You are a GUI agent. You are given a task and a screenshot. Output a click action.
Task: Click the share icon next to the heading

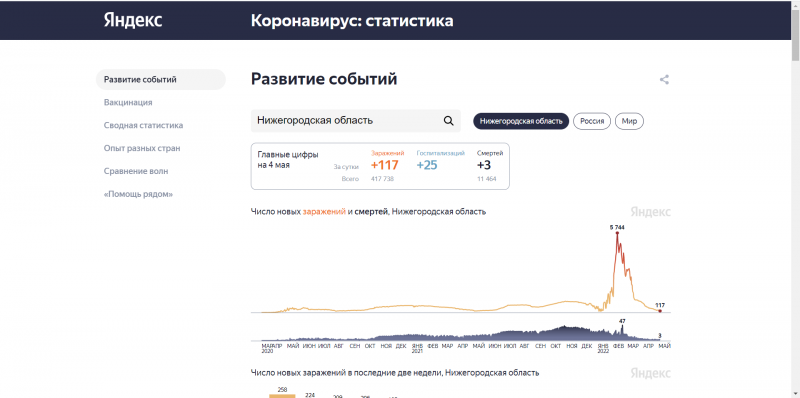coord(664,80)
